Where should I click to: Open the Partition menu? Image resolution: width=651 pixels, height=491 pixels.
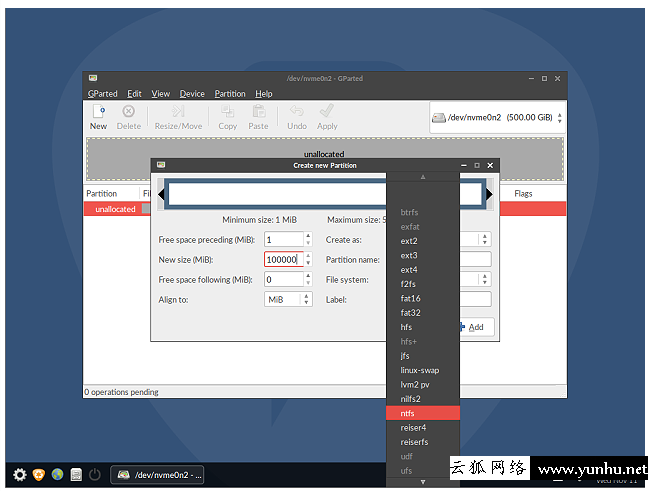coord(230,94)
